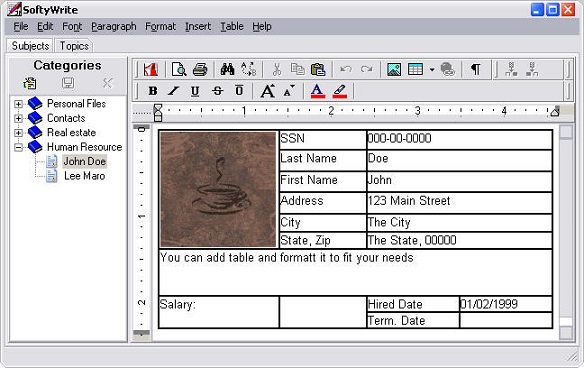
Task: Expand the Real estate category
Action: pos(18,133)
